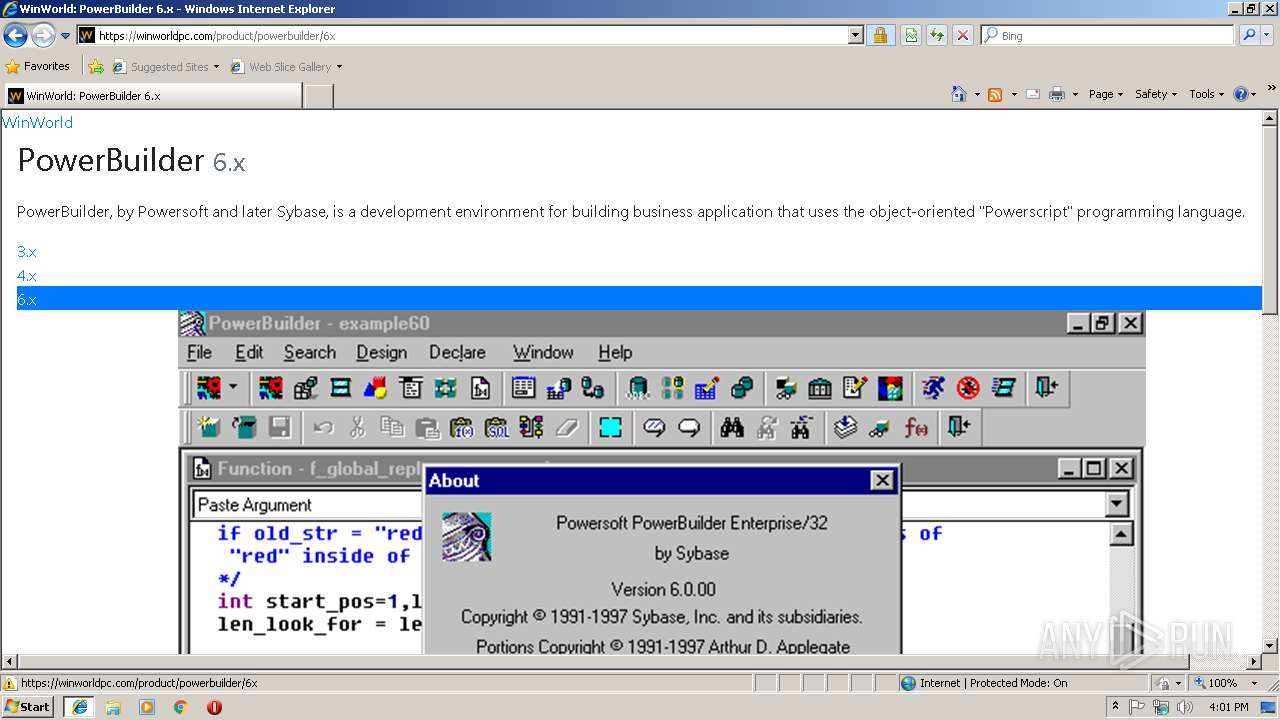
Task: Go back with the IE back arrow
Action: click(15, 36)
